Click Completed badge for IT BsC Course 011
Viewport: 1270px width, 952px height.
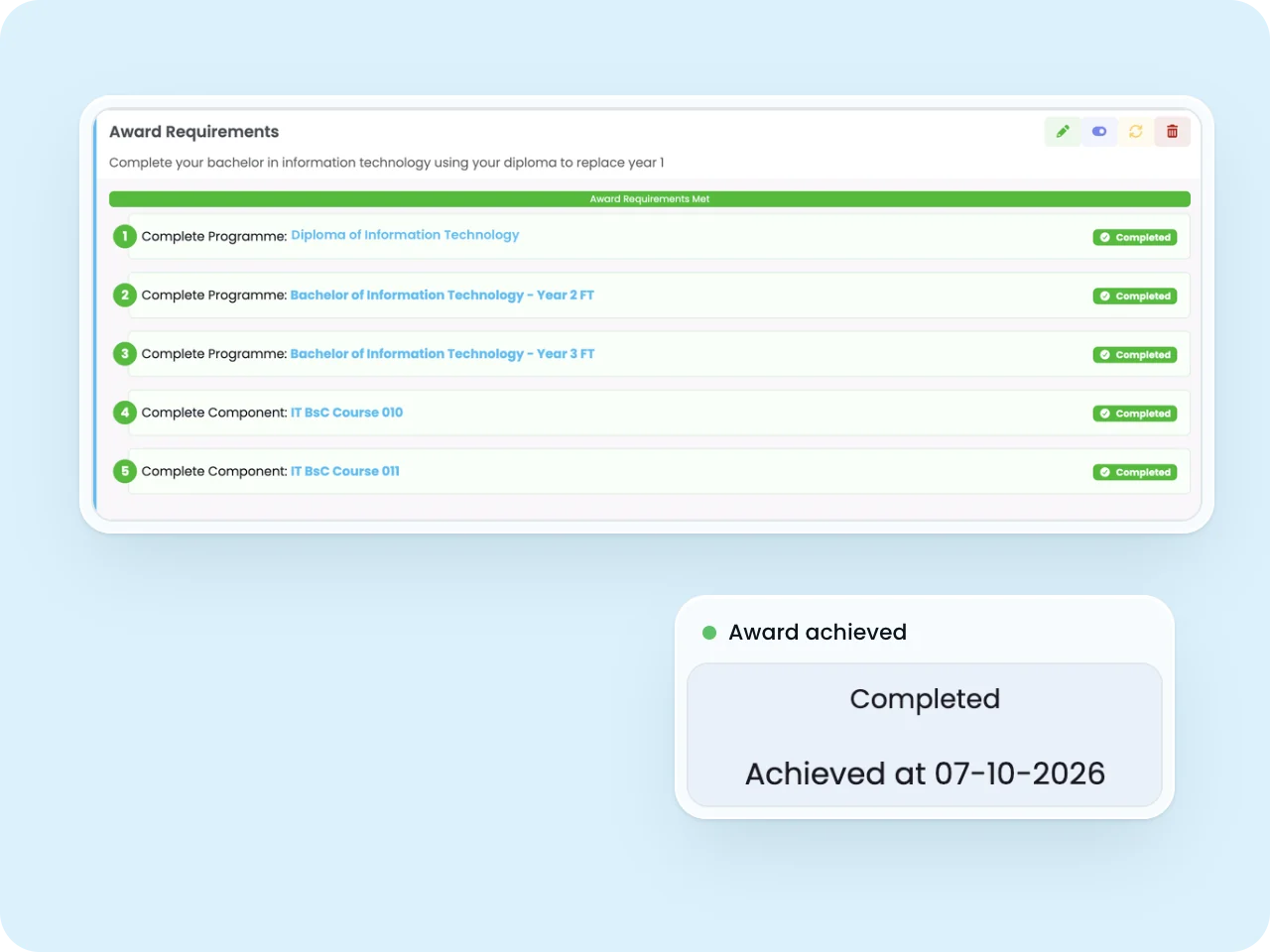pyautogui.click(x=1135, y=472)
